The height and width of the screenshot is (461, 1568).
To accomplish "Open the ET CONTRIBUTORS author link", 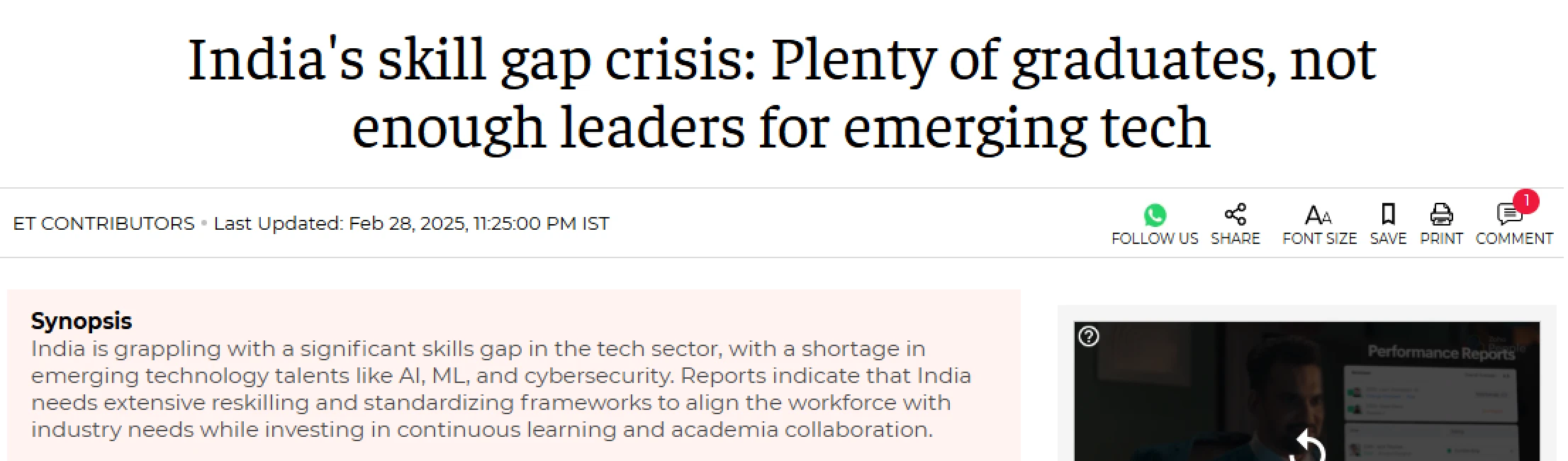I will tap(103, 223).
